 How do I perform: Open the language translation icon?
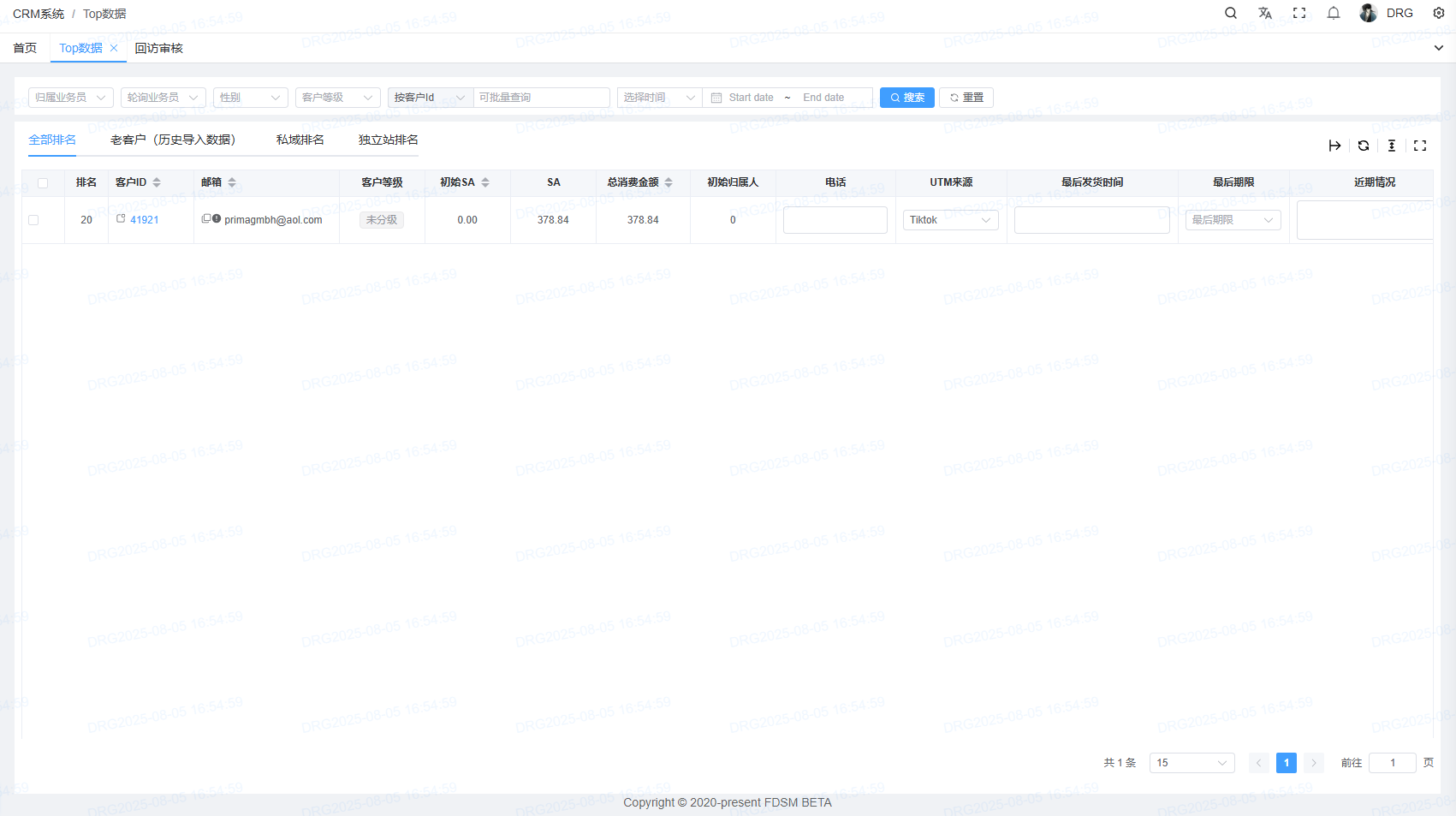pyautogui.click(x=1265, y=13)
